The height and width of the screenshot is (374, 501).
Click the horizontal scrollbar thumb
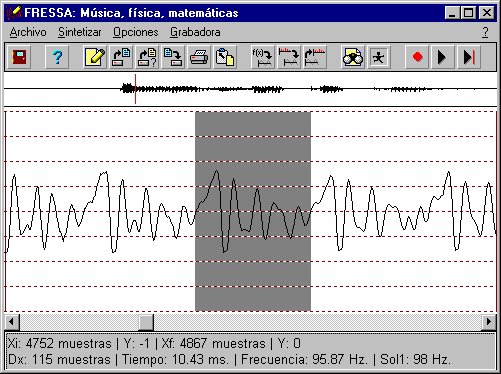point(146,322)
